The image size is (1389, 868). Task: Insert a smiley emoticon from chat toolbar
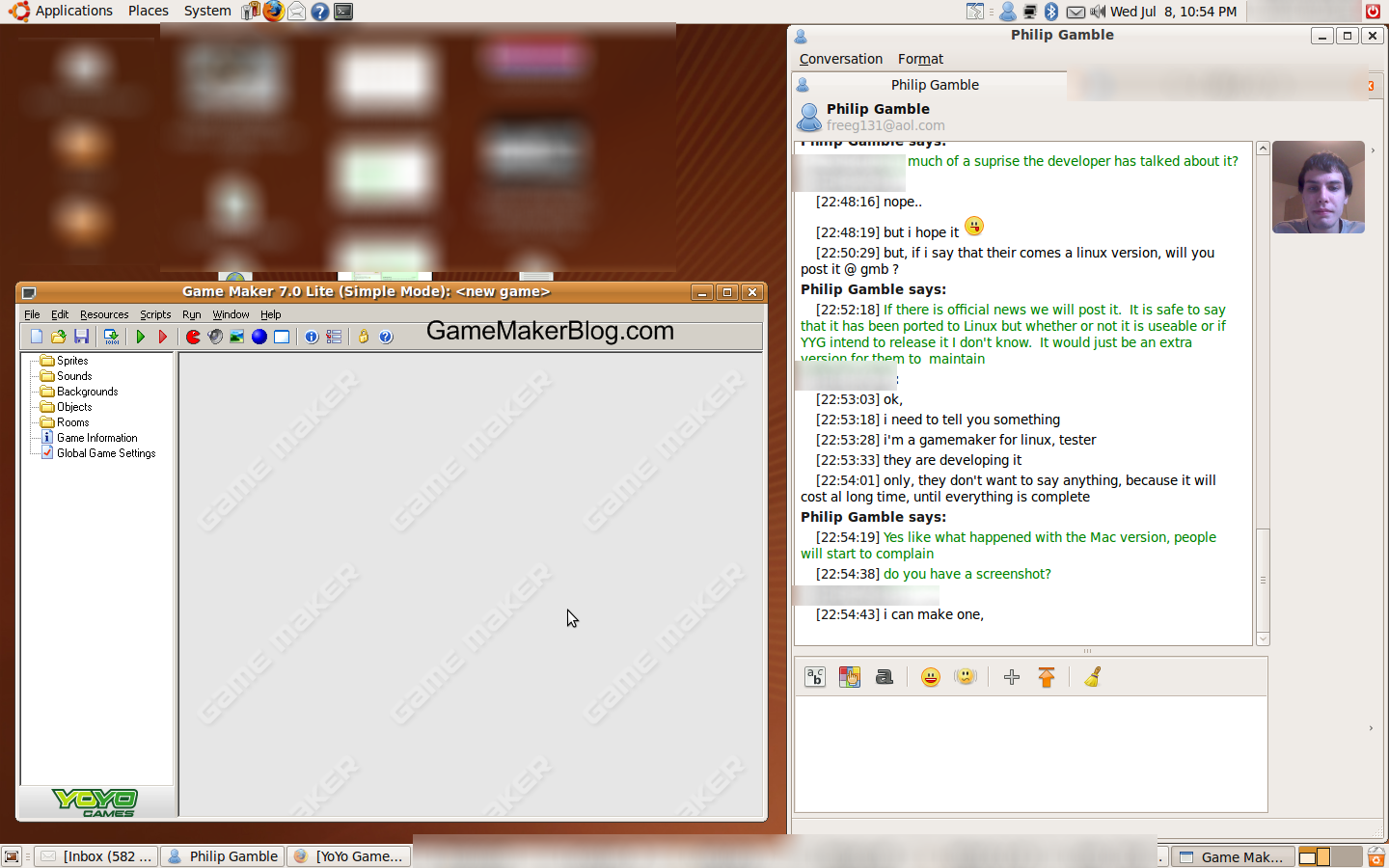point(931,677)
